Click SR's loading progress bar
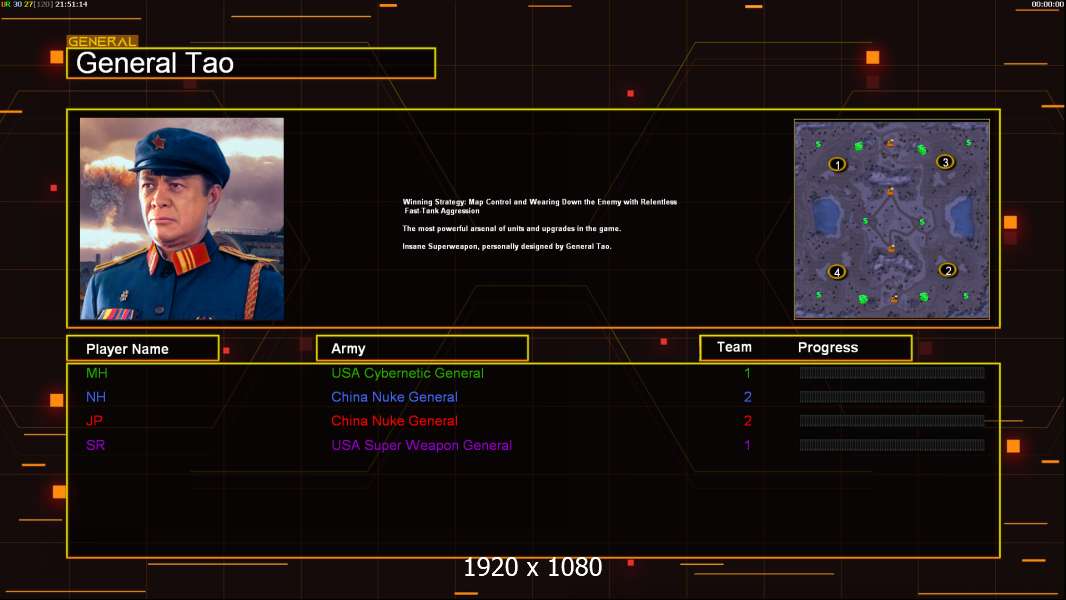Screen dimensions: 1066x600 coord(892,445)
